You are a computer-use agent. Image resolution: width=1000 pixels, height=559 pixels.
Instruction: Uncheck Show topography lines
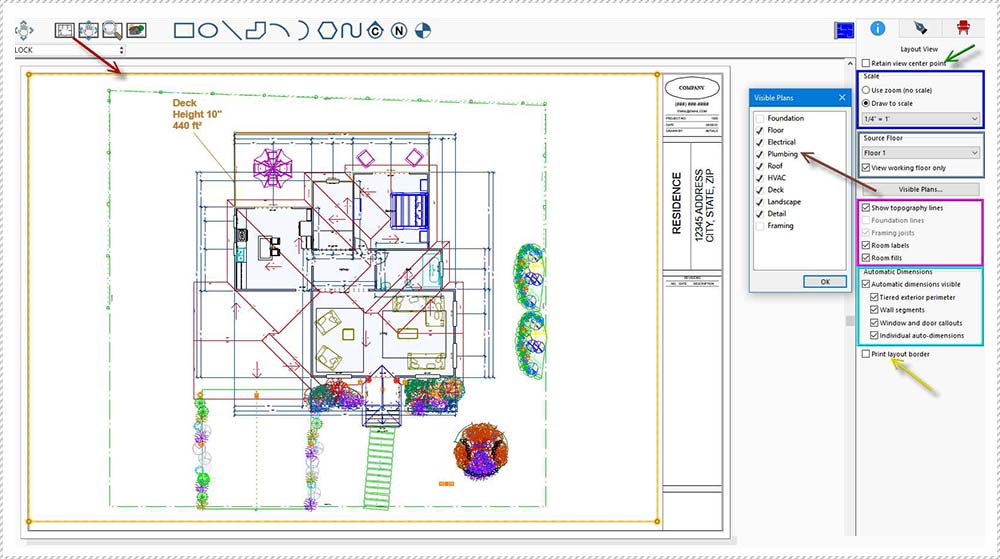pos(866,208)
